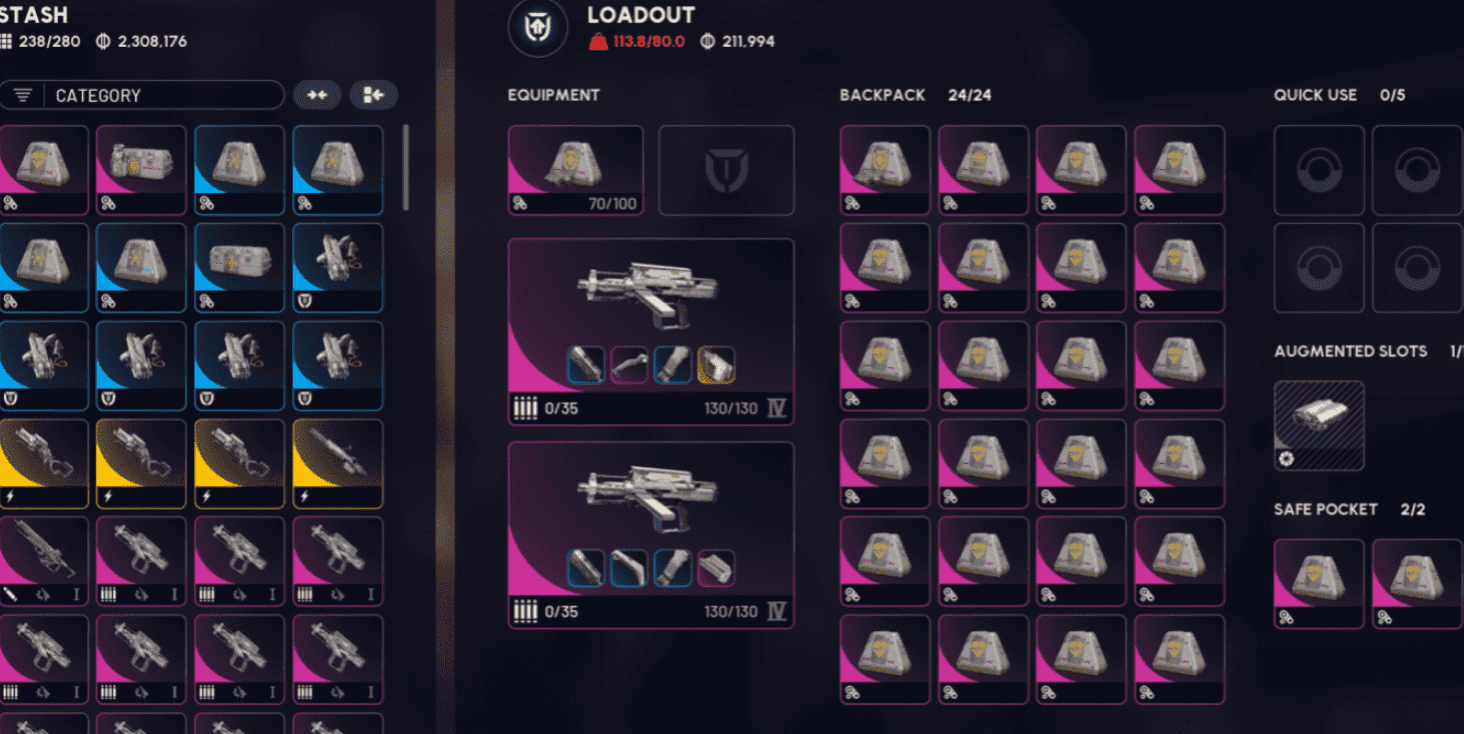The image size is (1464, 734).
Task: Click the pink-bordered attachment on upper weapon
Action: tap(629, 365)
